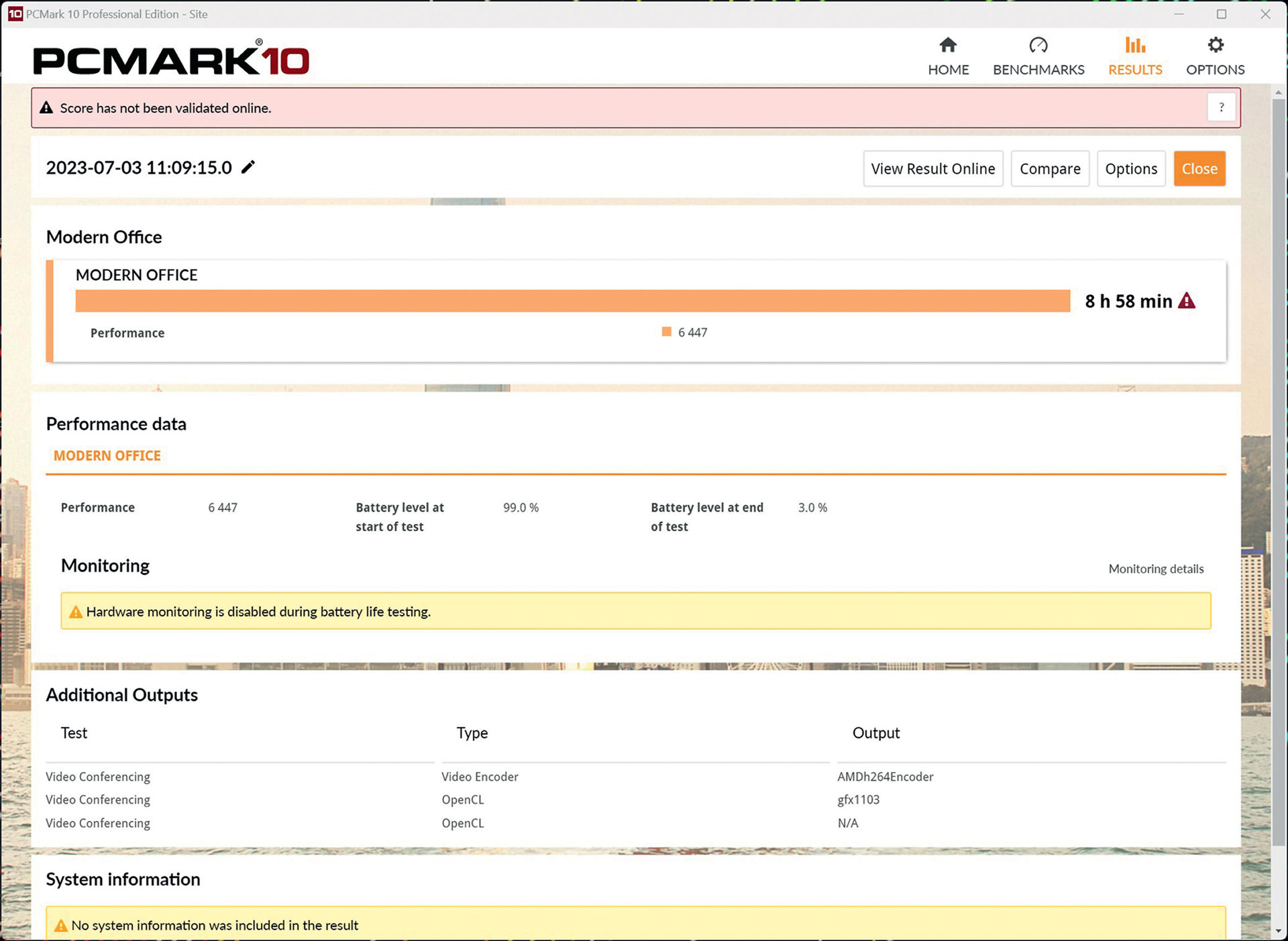1288x941 pixels.
Task: Open the Monitoring details link
Action: click(x=1155, y=569)
